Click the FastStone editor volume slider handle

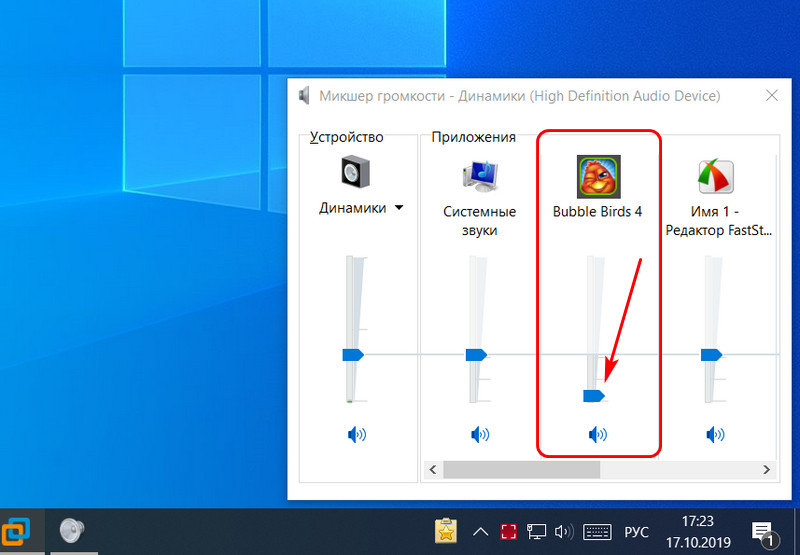711,355
